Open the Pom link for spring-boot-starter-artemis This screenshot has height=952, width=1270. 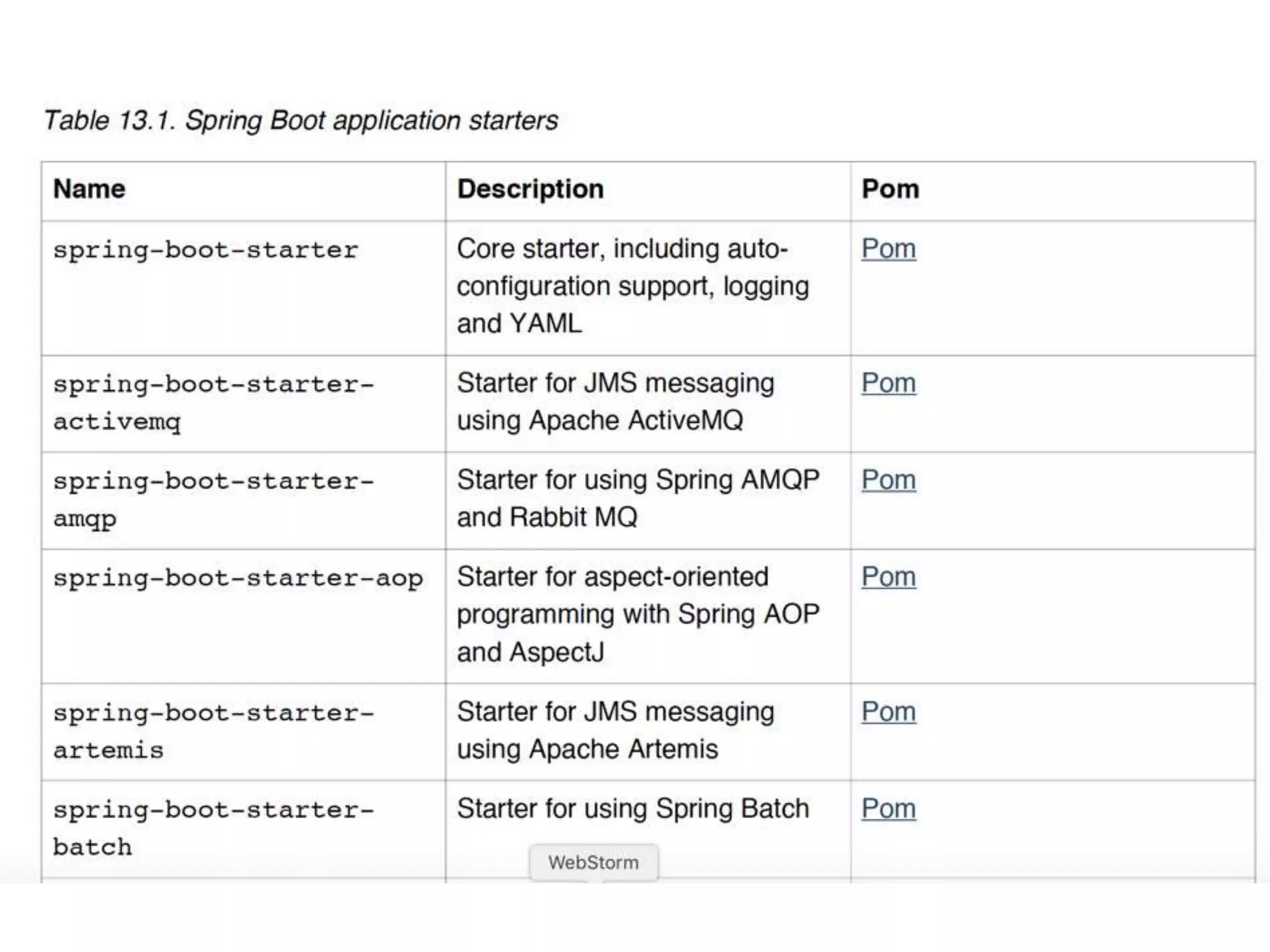point(888,712)
